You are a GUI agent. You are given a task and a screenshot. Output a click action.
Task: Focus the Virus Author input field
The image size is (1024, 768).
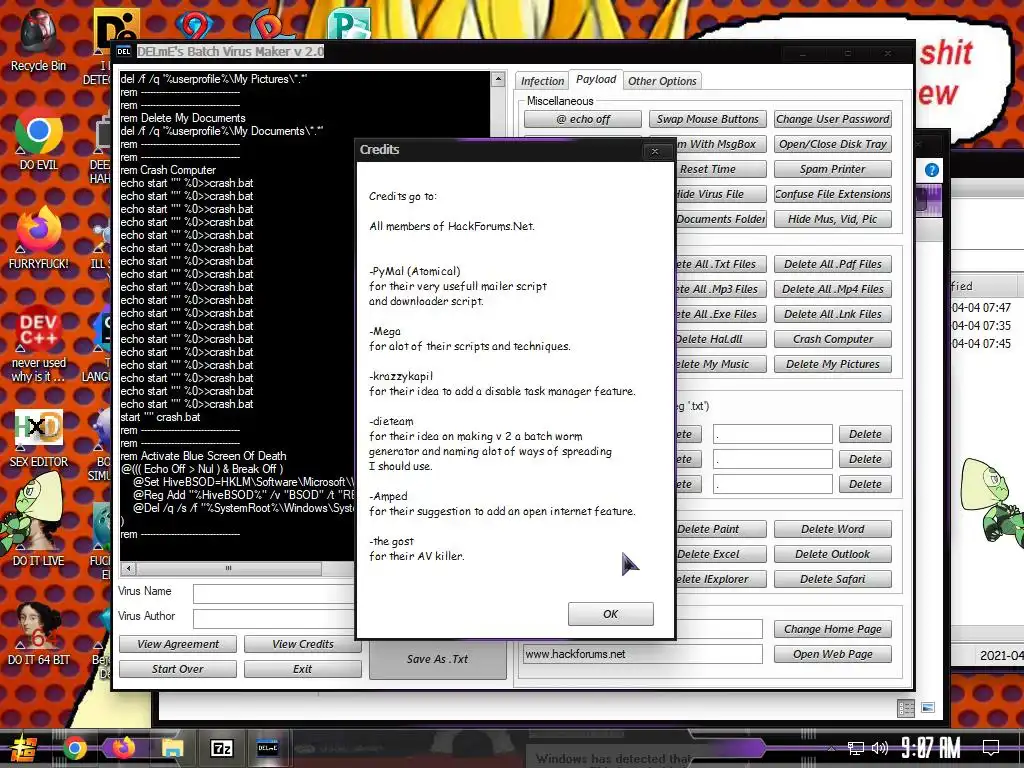(274, 618)
